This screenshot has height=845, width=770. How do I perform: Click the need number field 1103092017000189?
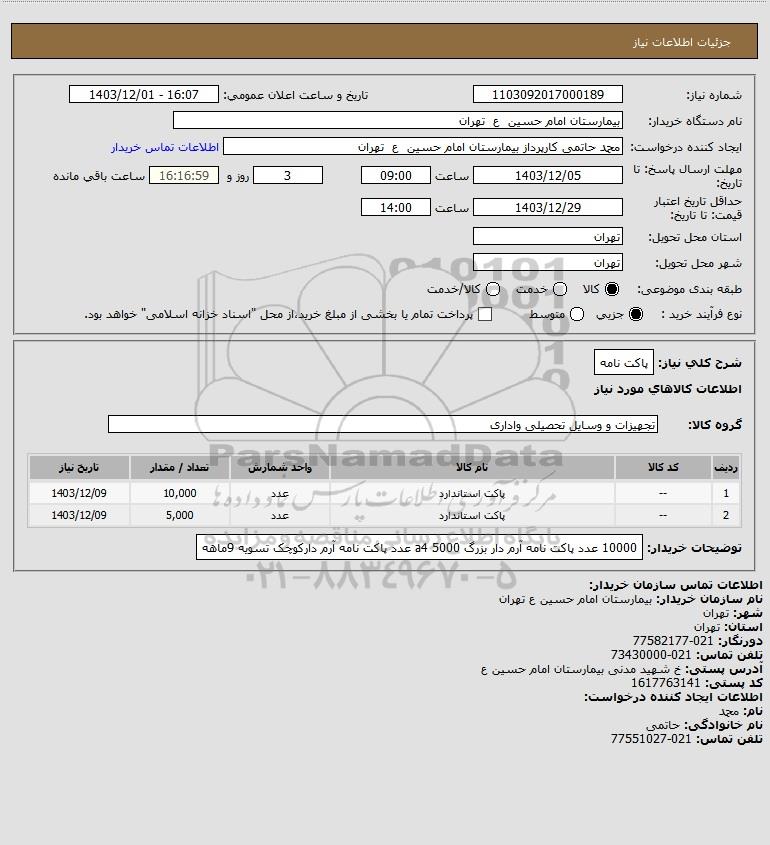547,94
